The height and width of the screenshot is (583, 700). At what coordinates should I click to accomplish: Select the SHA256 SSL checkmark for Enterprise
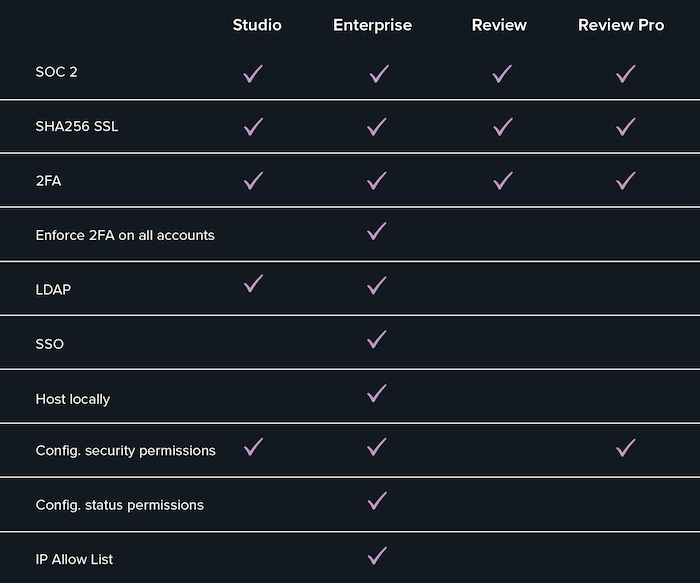point(377,127)
